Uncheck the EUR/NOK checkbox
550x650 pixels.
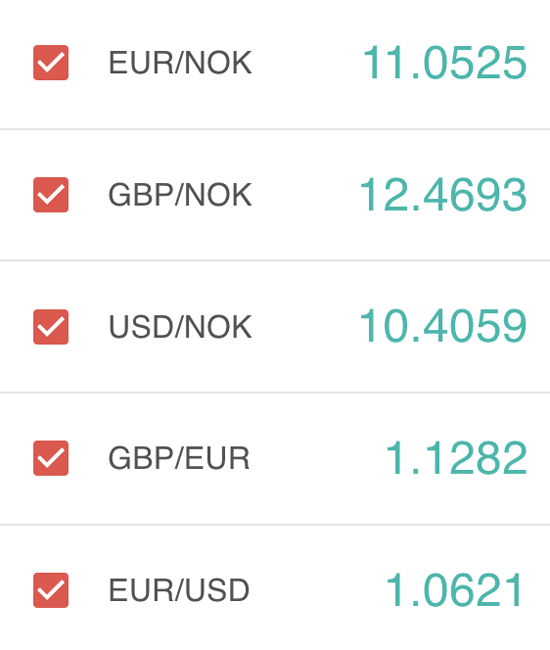51,63
